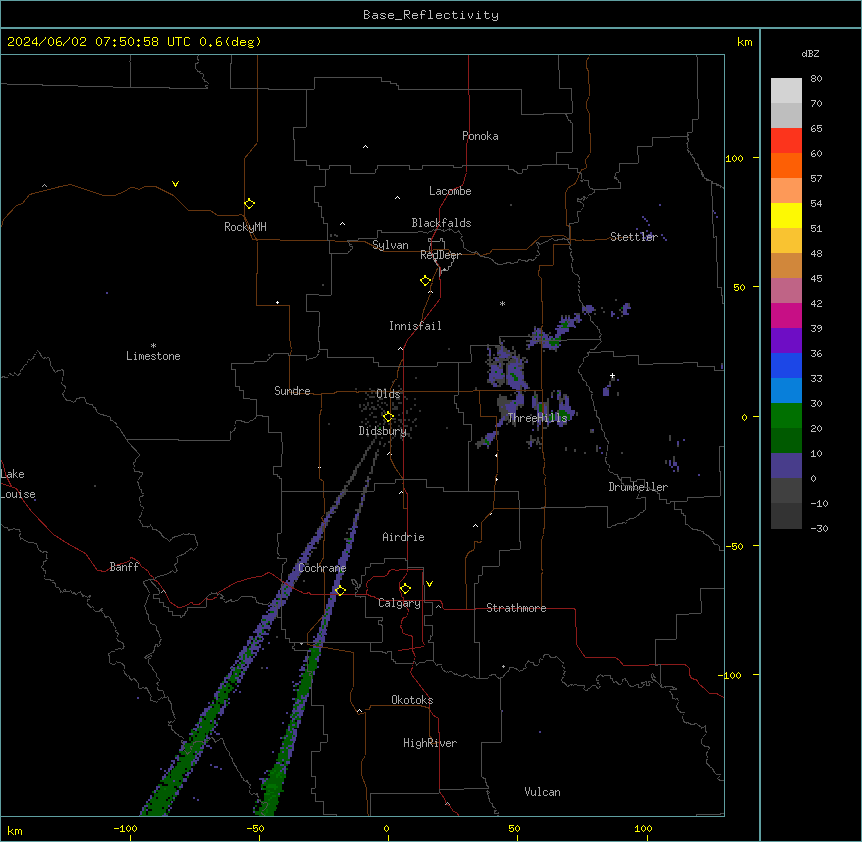Click the white asterisk marker above Limestone
The height and width of the screenshot is (842, 862).
pos(153,346)
